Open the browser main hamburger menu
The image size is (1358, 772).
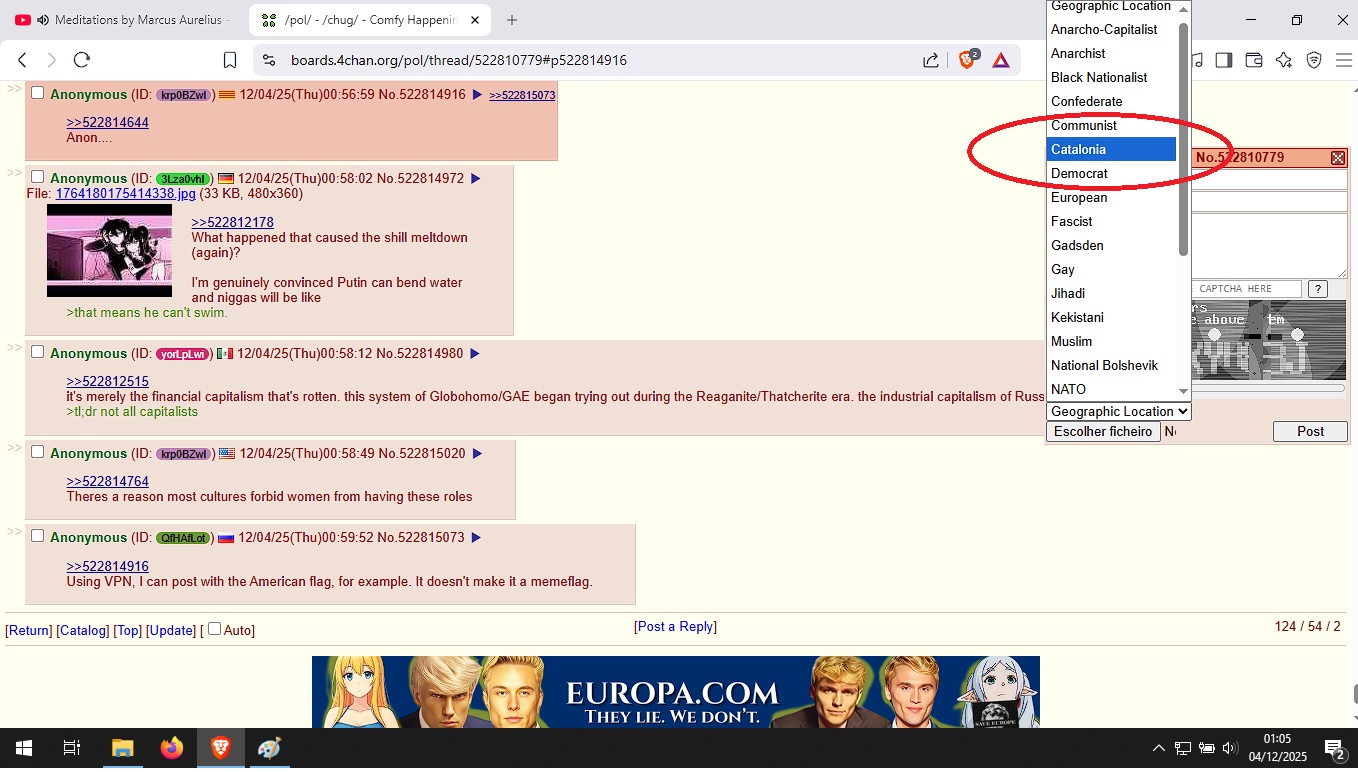coord(1342,60)
